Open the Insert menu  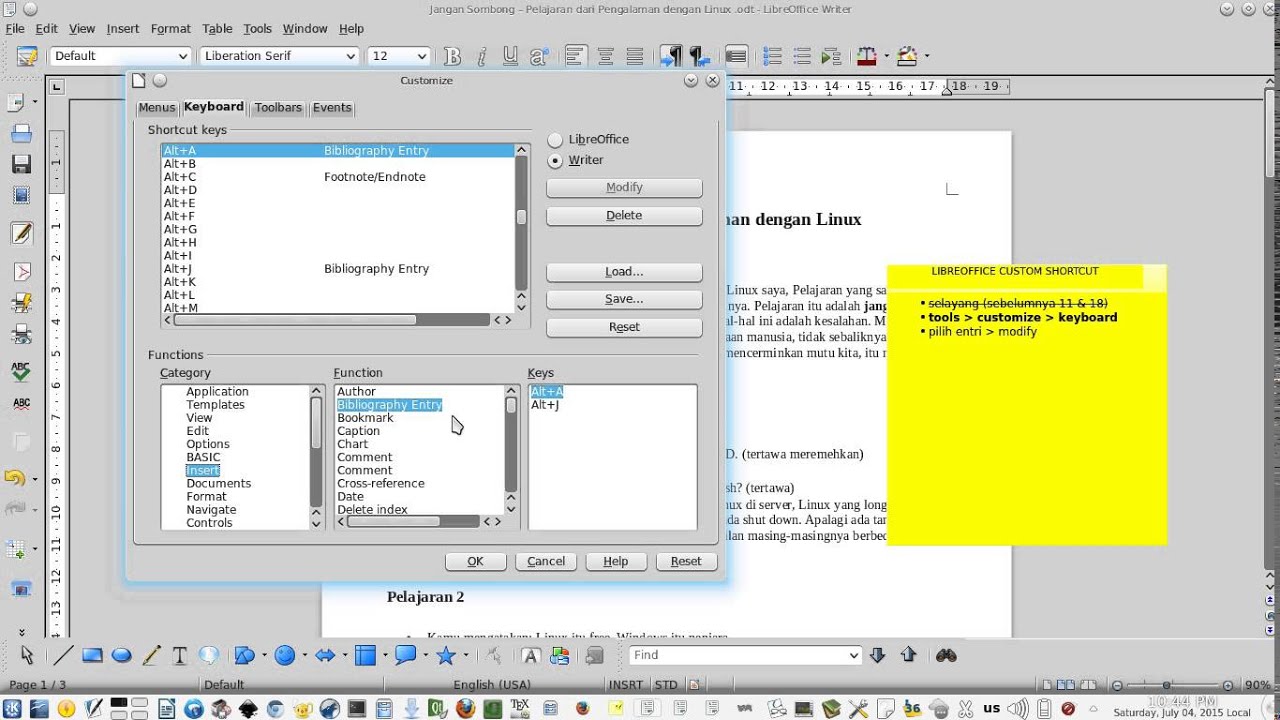[123, 29]
